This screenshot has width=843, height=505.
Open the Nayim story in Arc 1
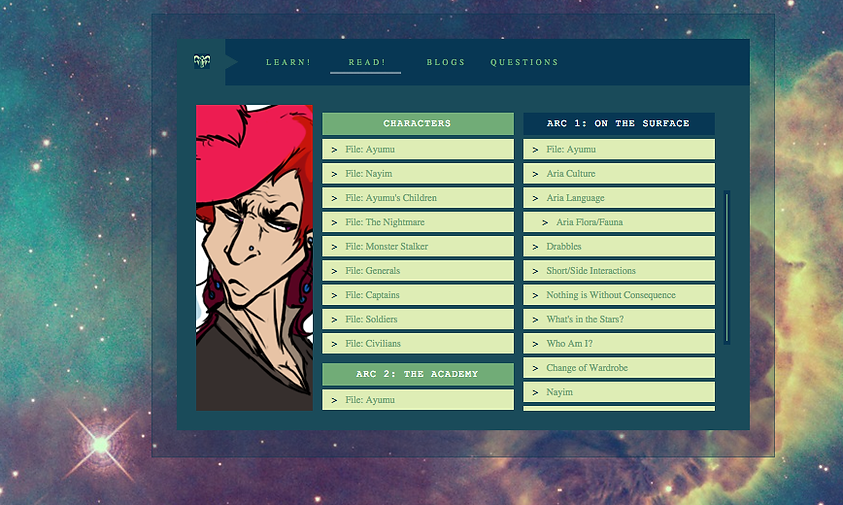point(619,392)
